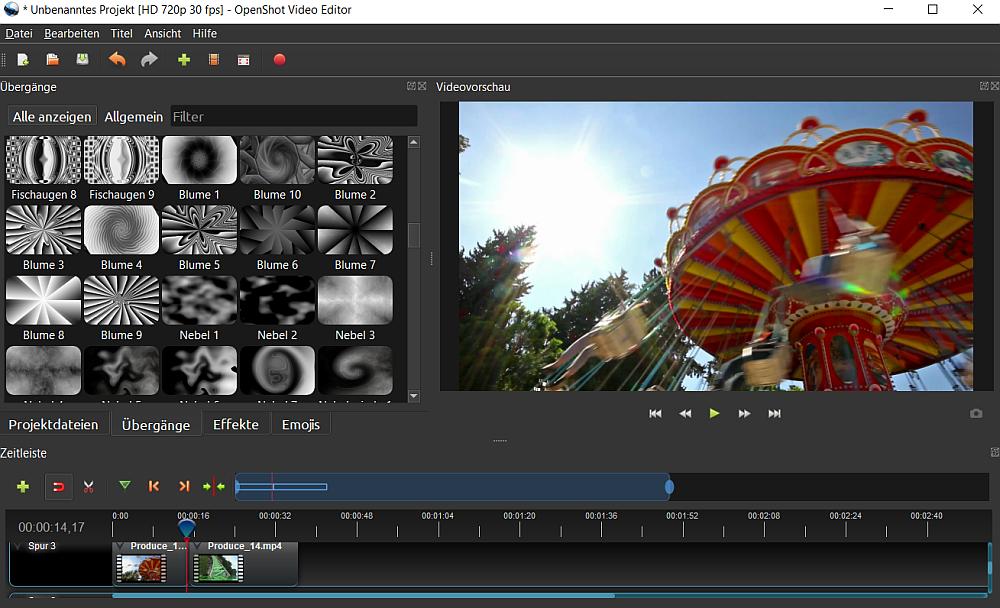Undock the Übergänge panel

coord(411,86)
